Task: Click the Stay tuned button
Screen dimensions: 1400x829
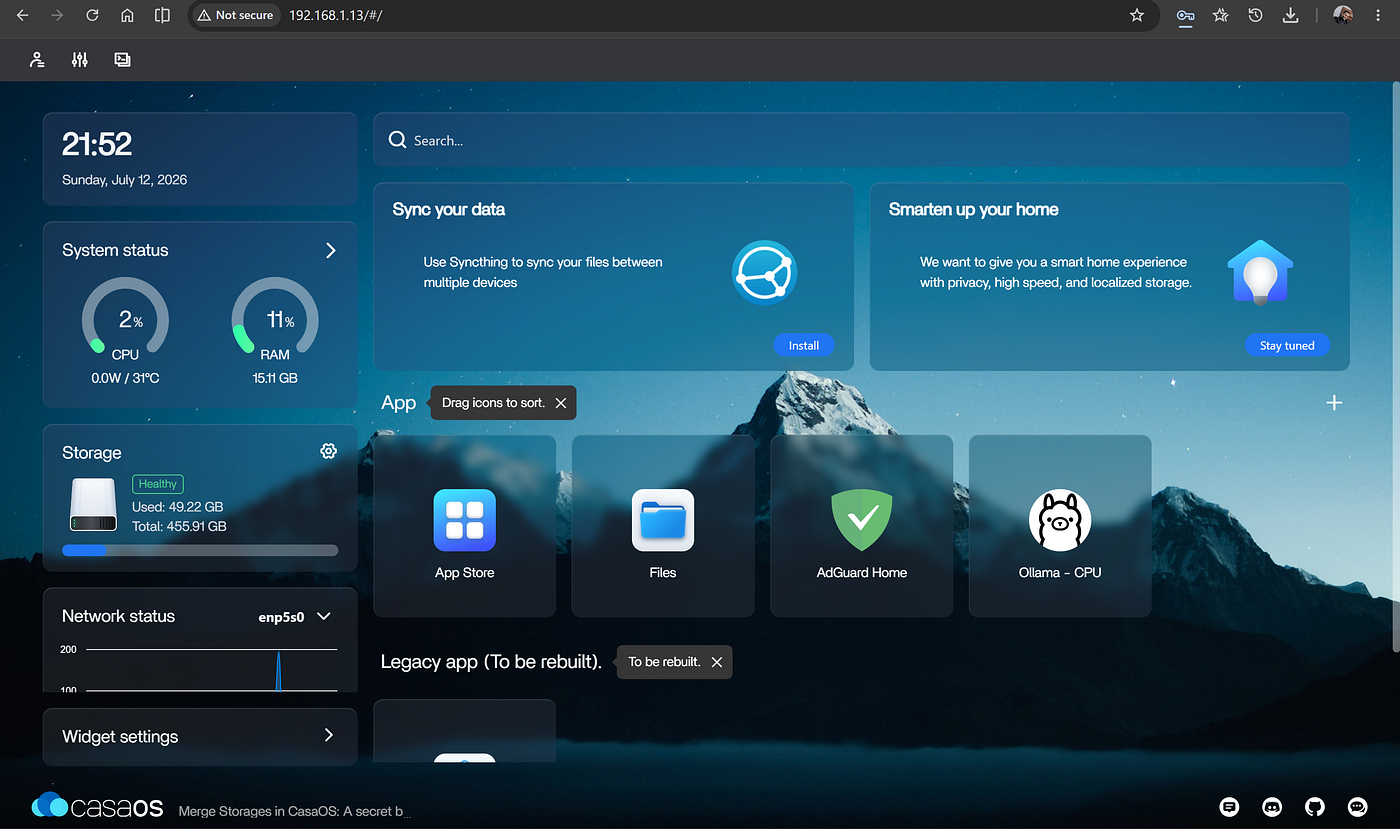Action: point(1287,345)
